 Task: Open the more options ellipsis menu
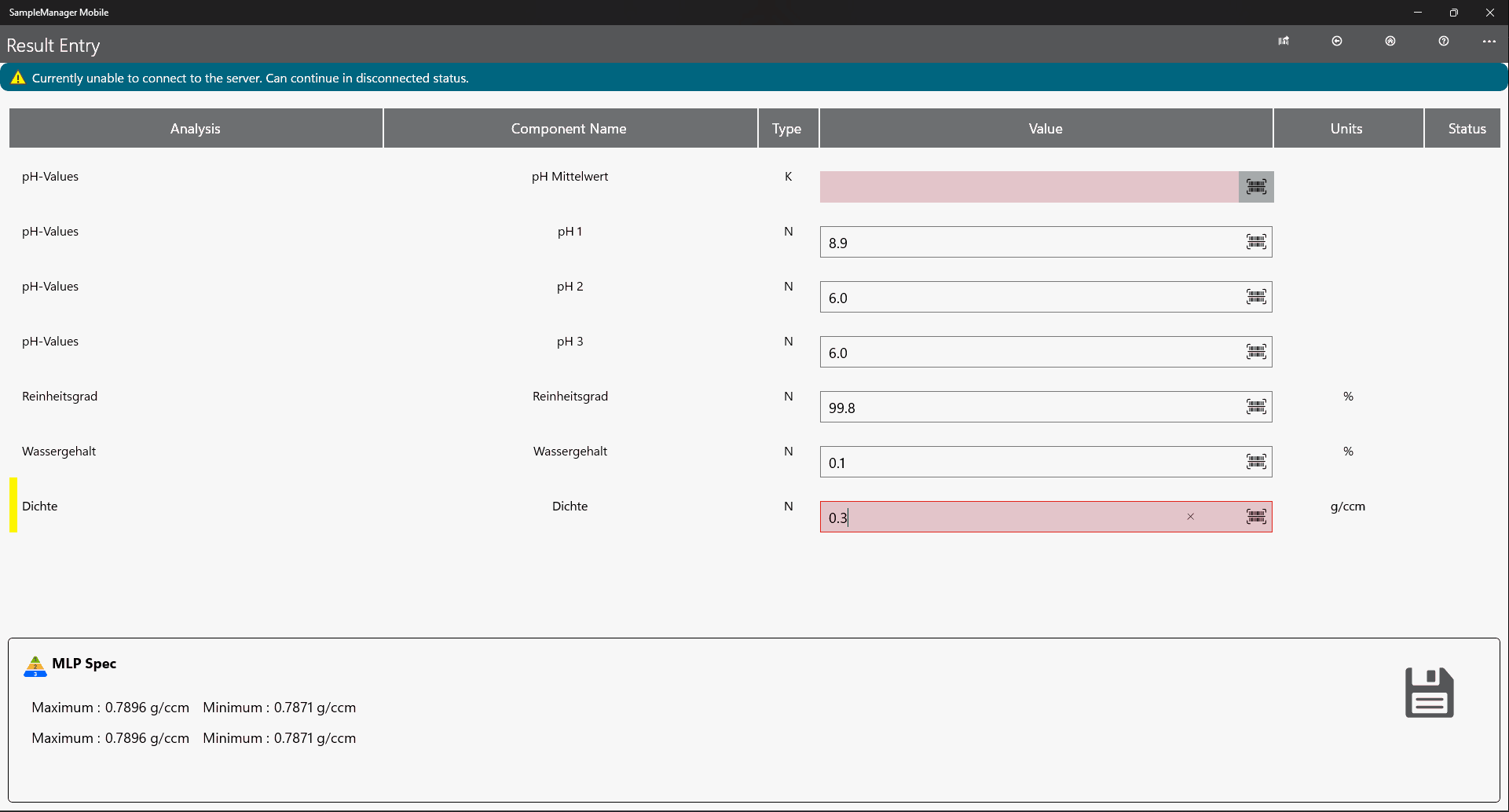point(1489,41)
